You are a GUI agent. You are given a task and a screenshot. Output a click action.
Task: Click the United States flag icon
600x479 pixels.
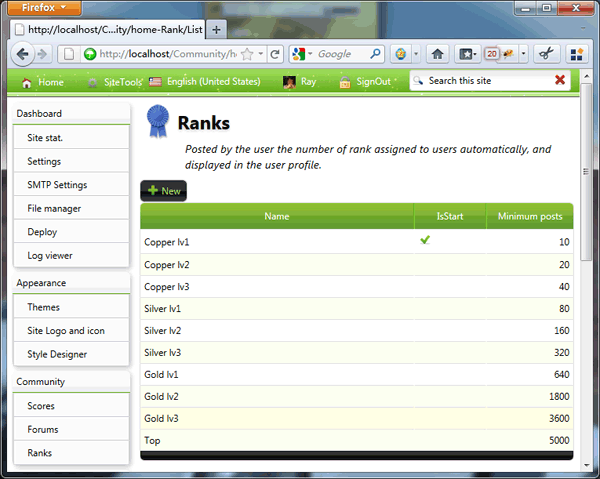155,81
